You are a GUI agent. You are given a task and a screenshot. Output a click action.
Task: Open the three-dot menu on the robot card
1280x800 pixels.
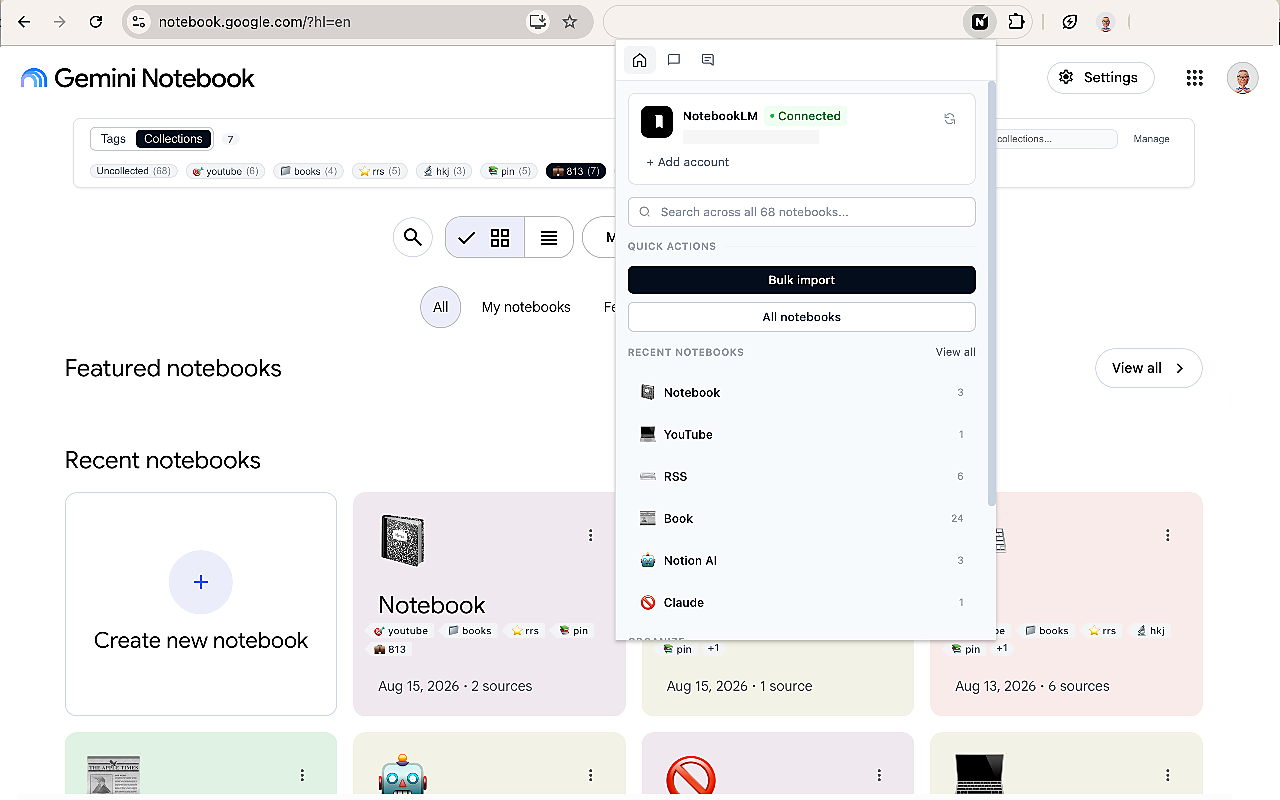[591, 775]
